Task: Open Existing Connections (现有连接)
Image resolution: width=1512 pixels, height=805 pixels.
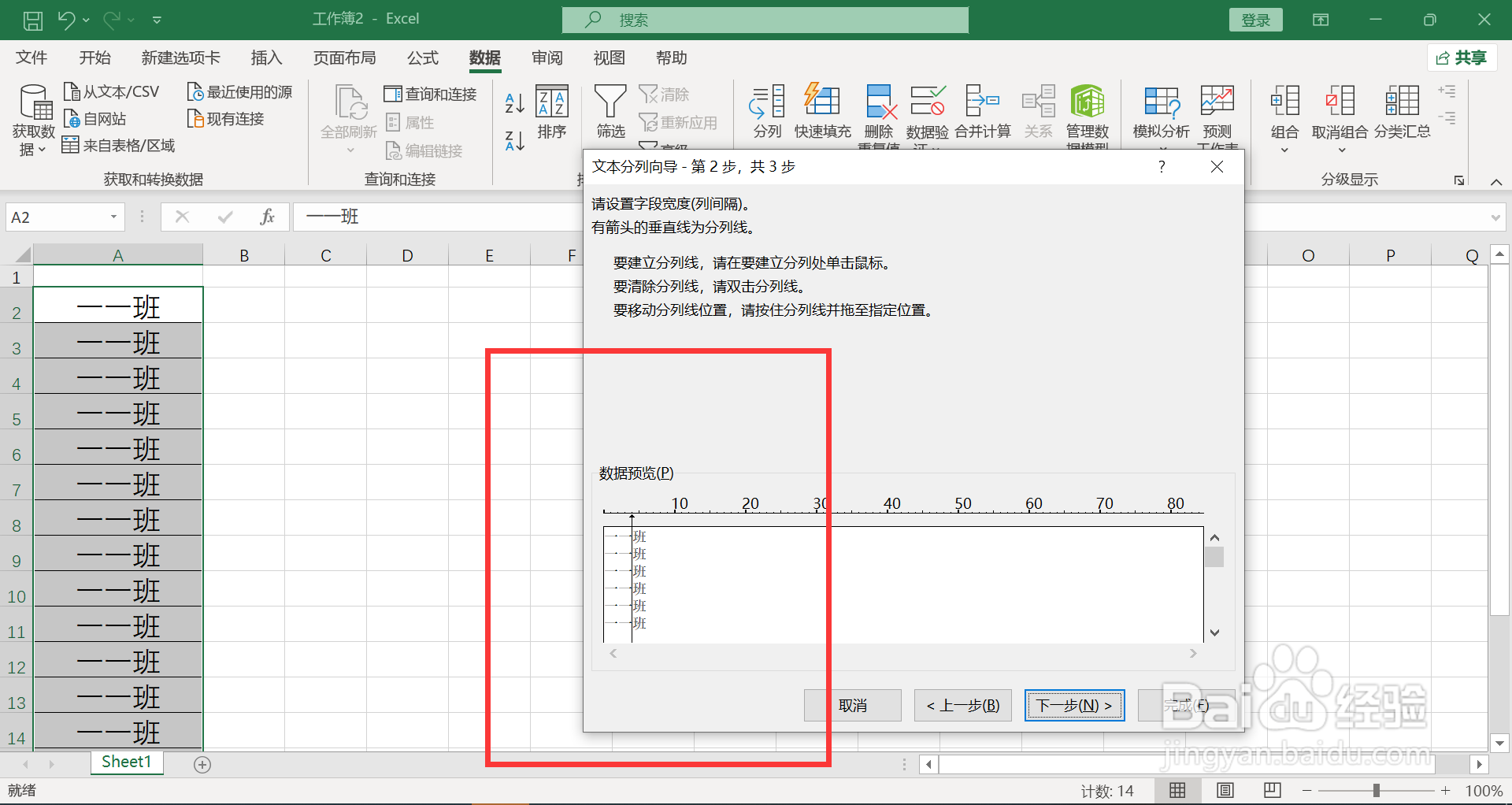Action: click(225, 119)
